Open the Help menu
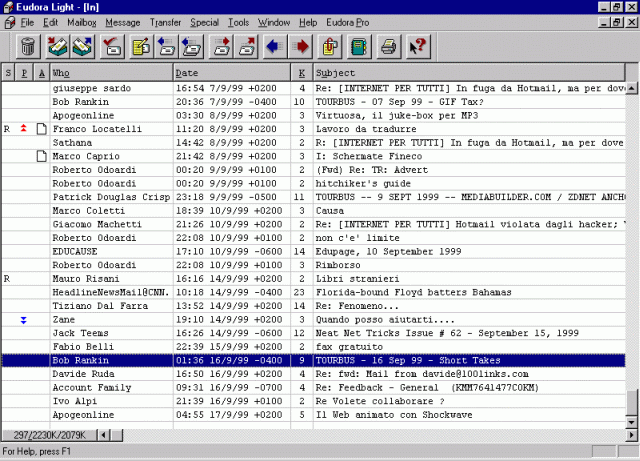This screenshot has height=461, width=640. (x=308, y=22)
